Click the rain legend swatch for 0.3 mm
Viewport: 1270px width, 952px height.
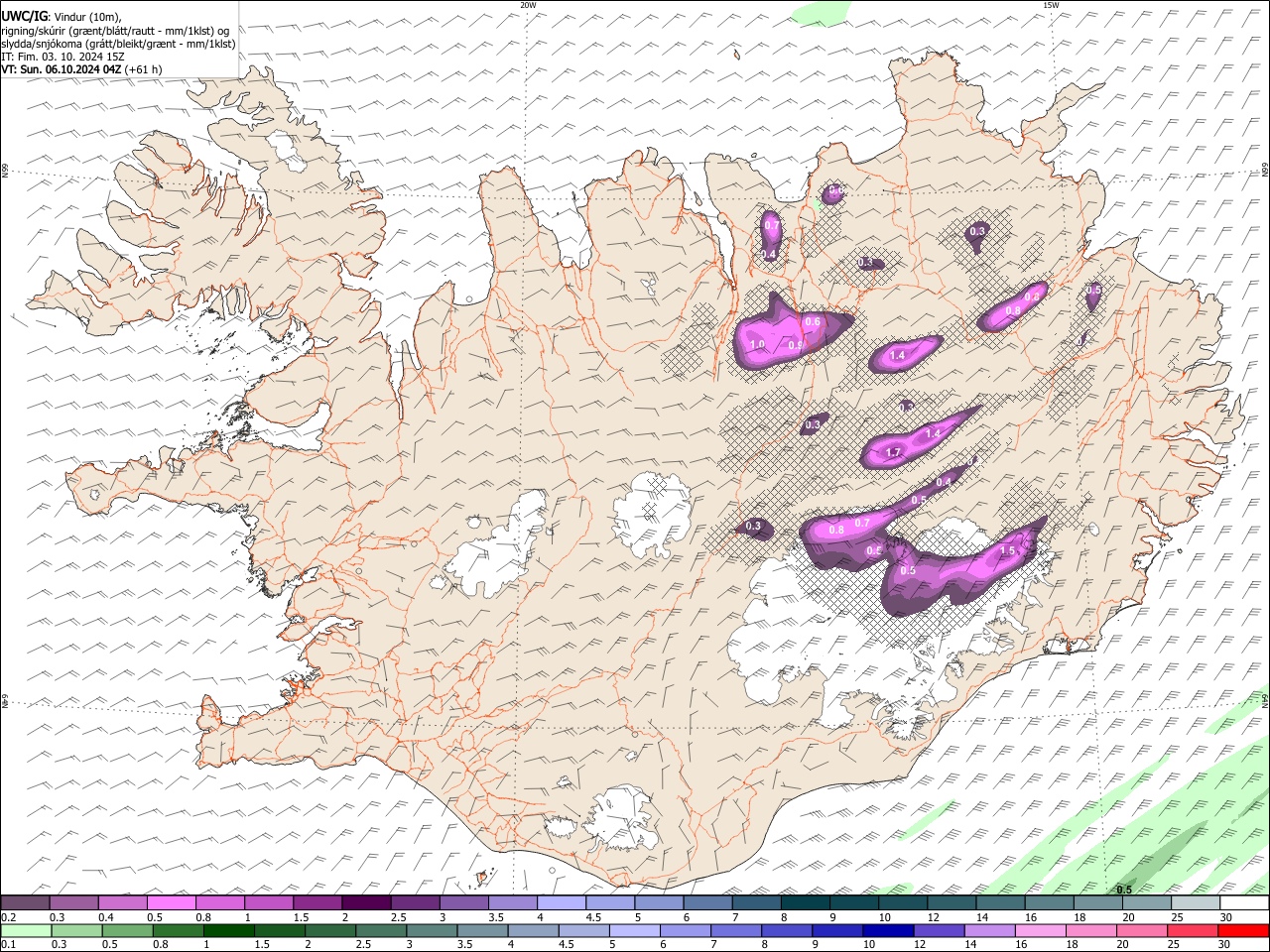pos(76,930)
